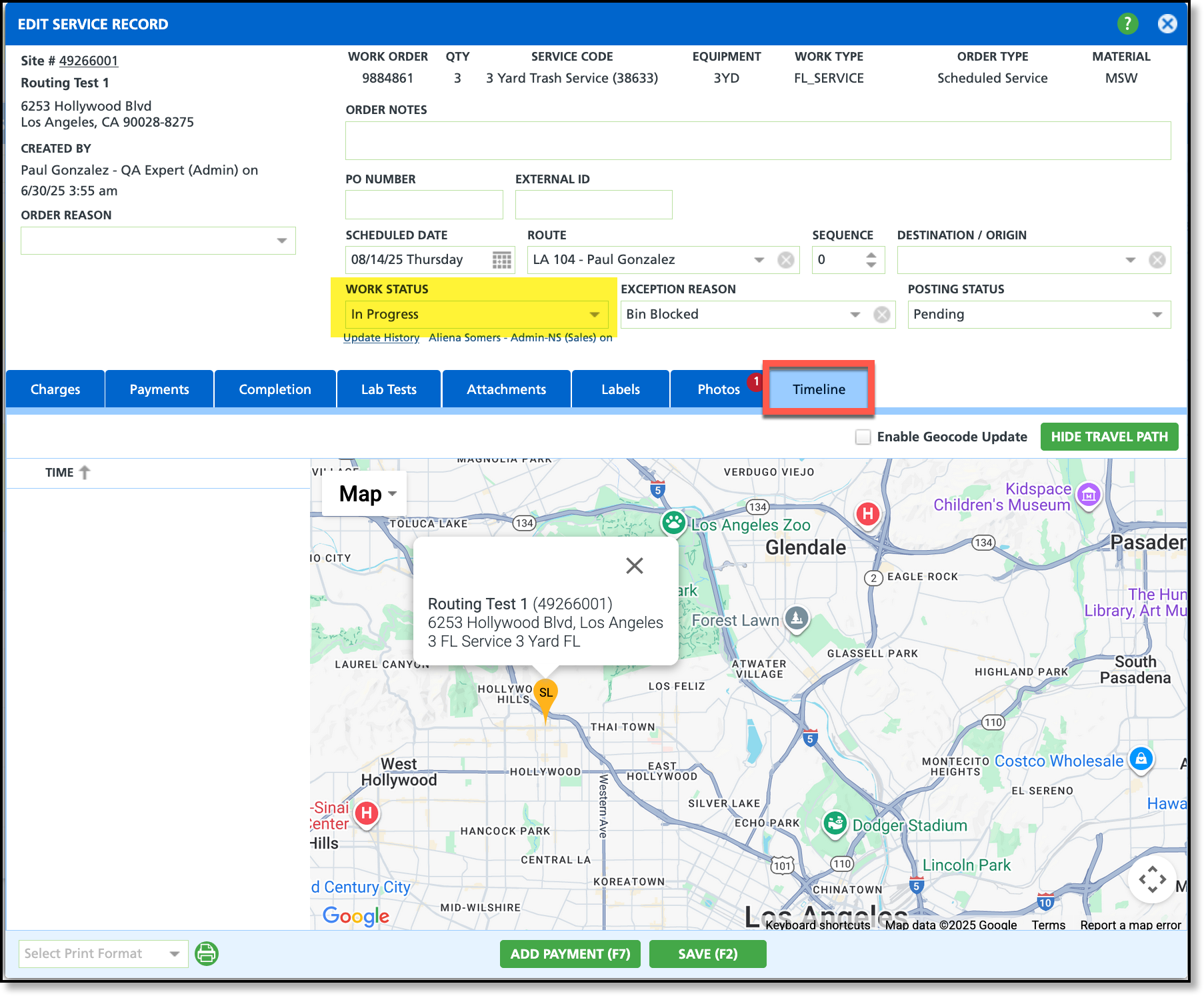Enable Geocode Update checkbox

pos(863,437)
